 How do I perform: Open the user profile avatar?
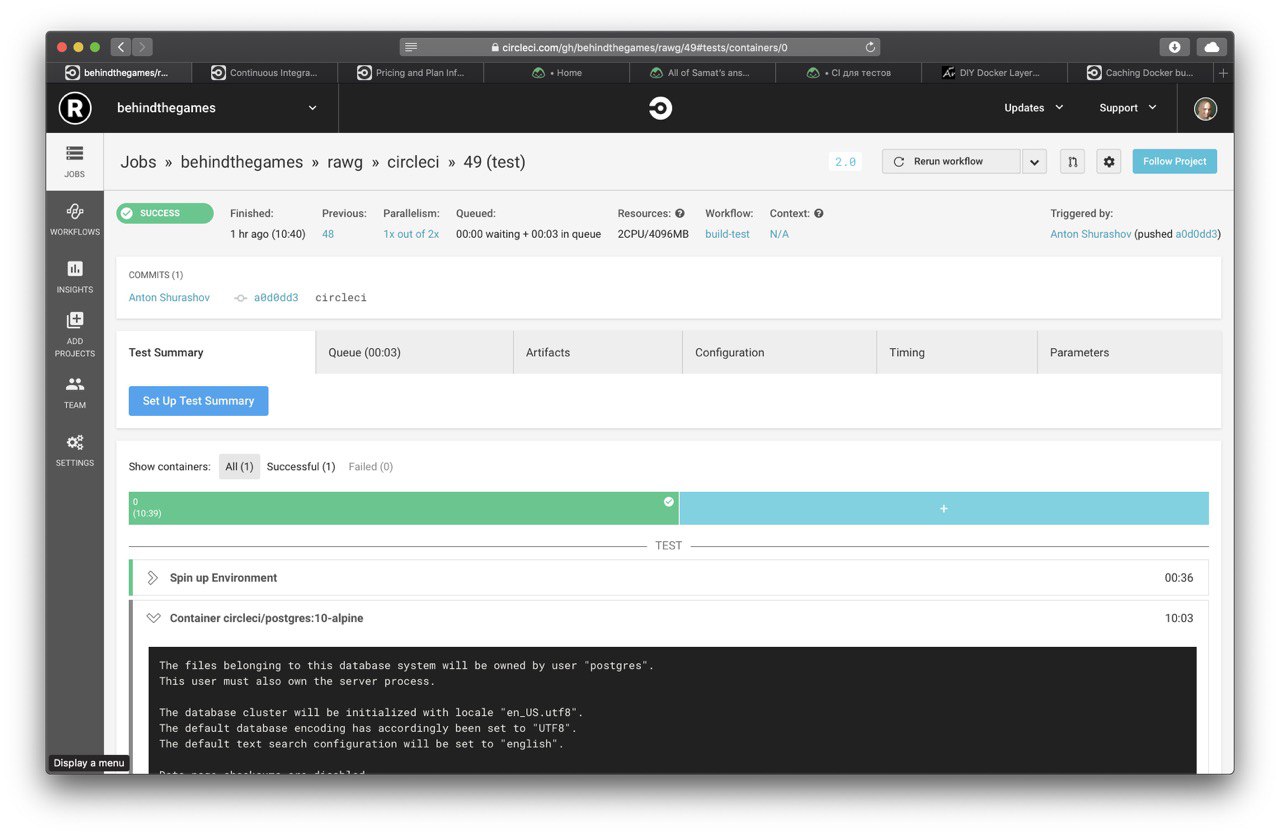tap(1205, 108)
